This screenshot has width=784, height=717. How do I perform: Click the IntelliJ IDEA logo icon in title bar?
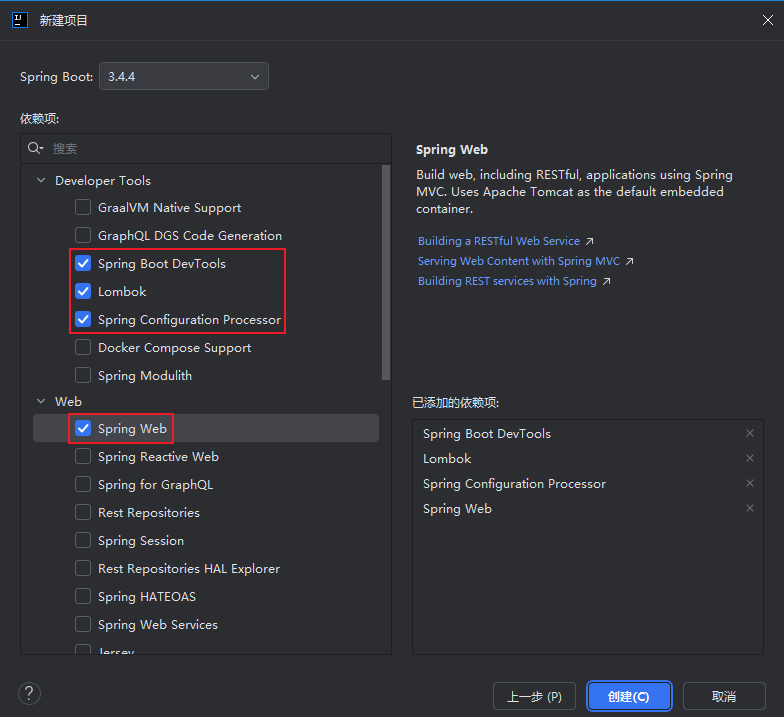click(x=20, y=20)
